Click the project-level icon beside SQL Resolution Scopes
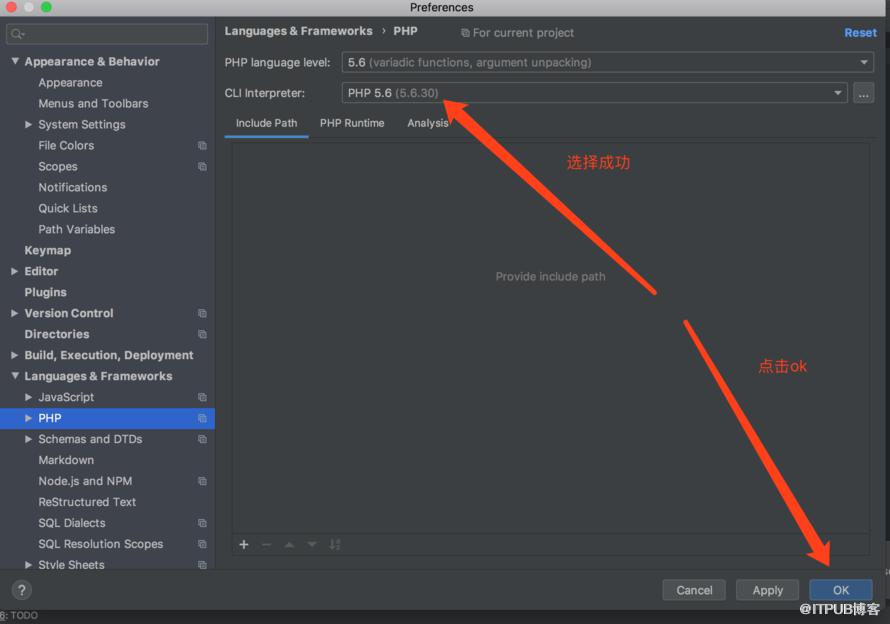 pos(202,544)
